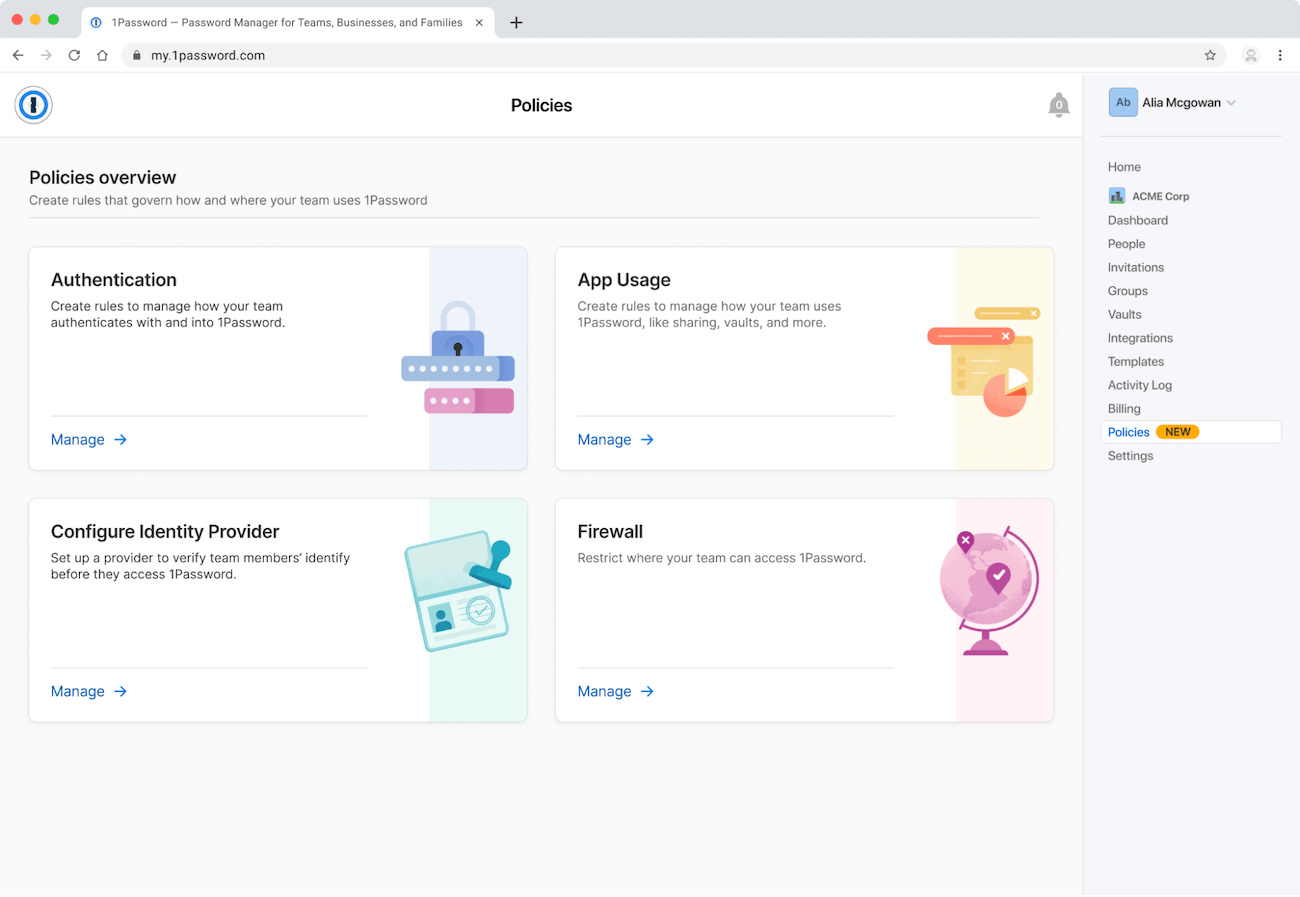Click the NEW badge next to Policies

[x=1178, y=432]
